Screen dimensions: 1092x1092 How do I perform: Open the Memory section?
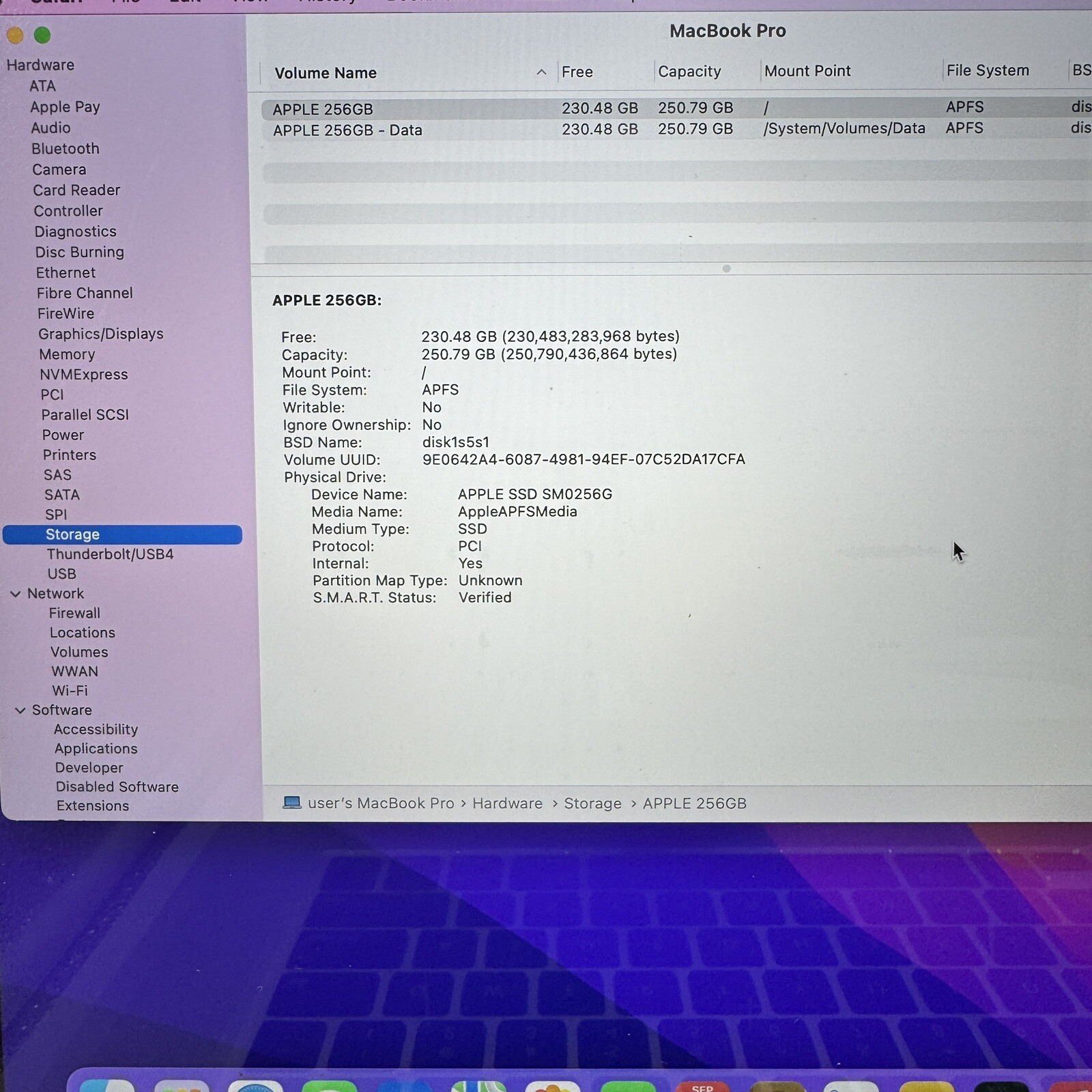coord(67,354)
